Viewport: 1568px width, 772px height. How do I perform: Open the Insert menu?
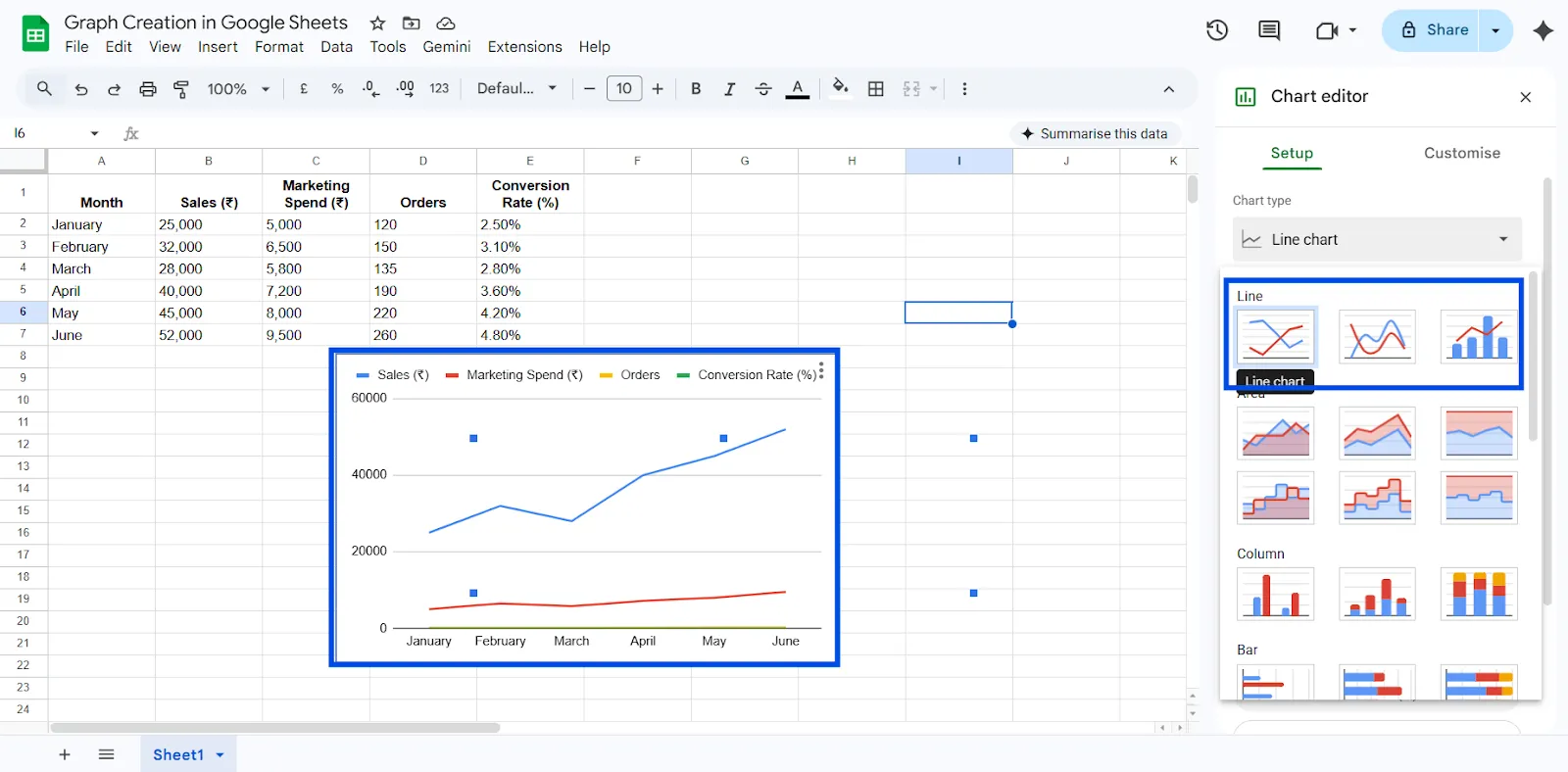point(218,47)
